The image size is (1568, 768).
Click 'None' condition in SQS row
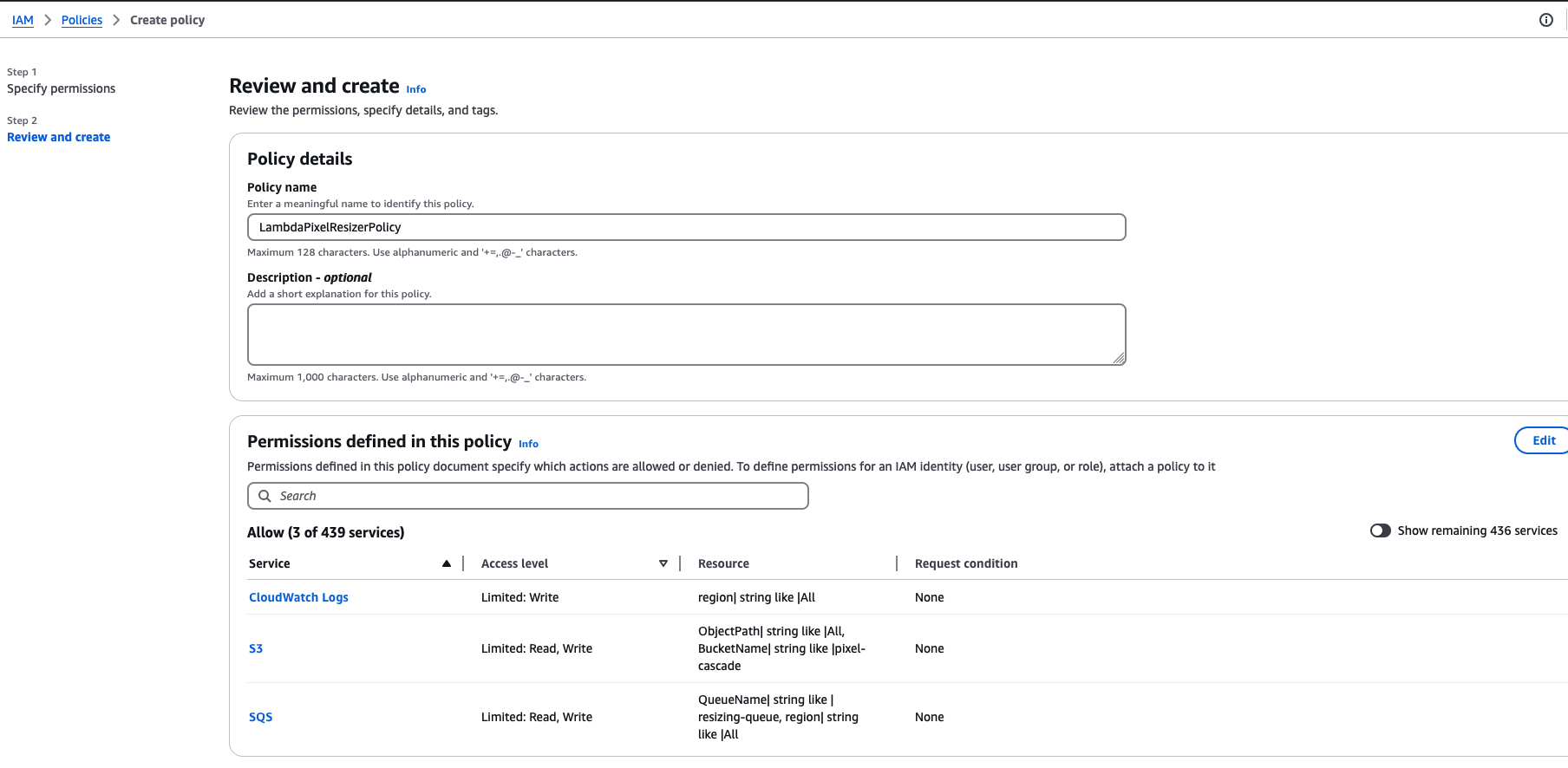pyautogui.click(x=929, y=717)
